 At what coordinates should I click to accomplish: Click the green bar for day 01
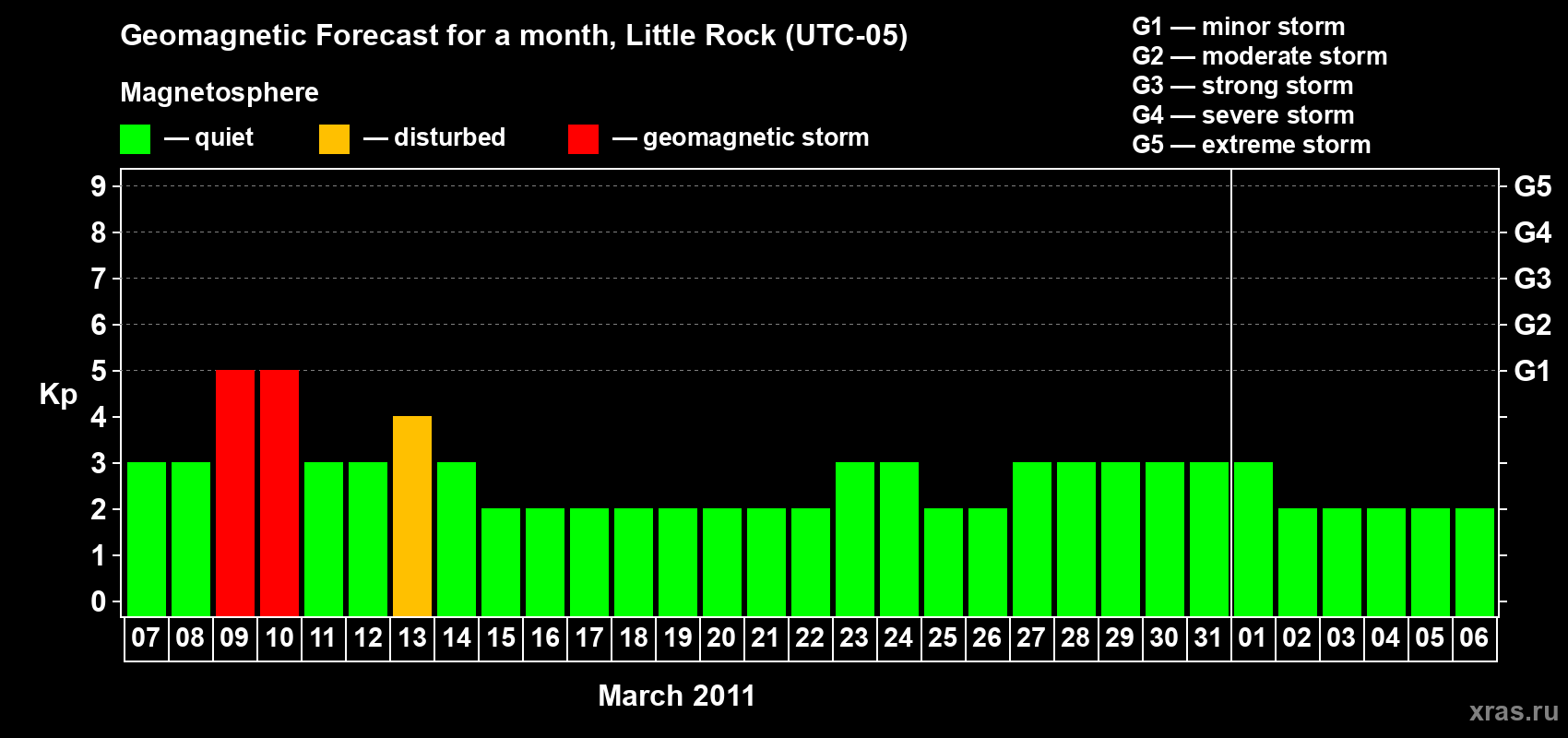(x=1253, y=540)
